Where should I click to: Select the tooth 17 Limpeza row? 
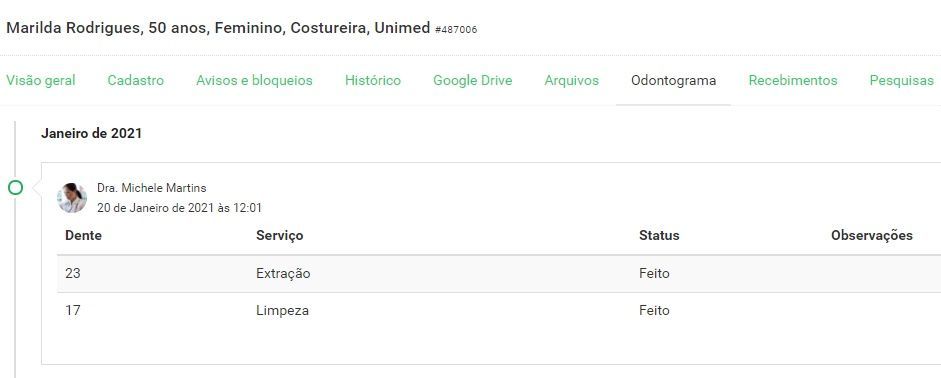pyautogui.click(x=499, y=311)
